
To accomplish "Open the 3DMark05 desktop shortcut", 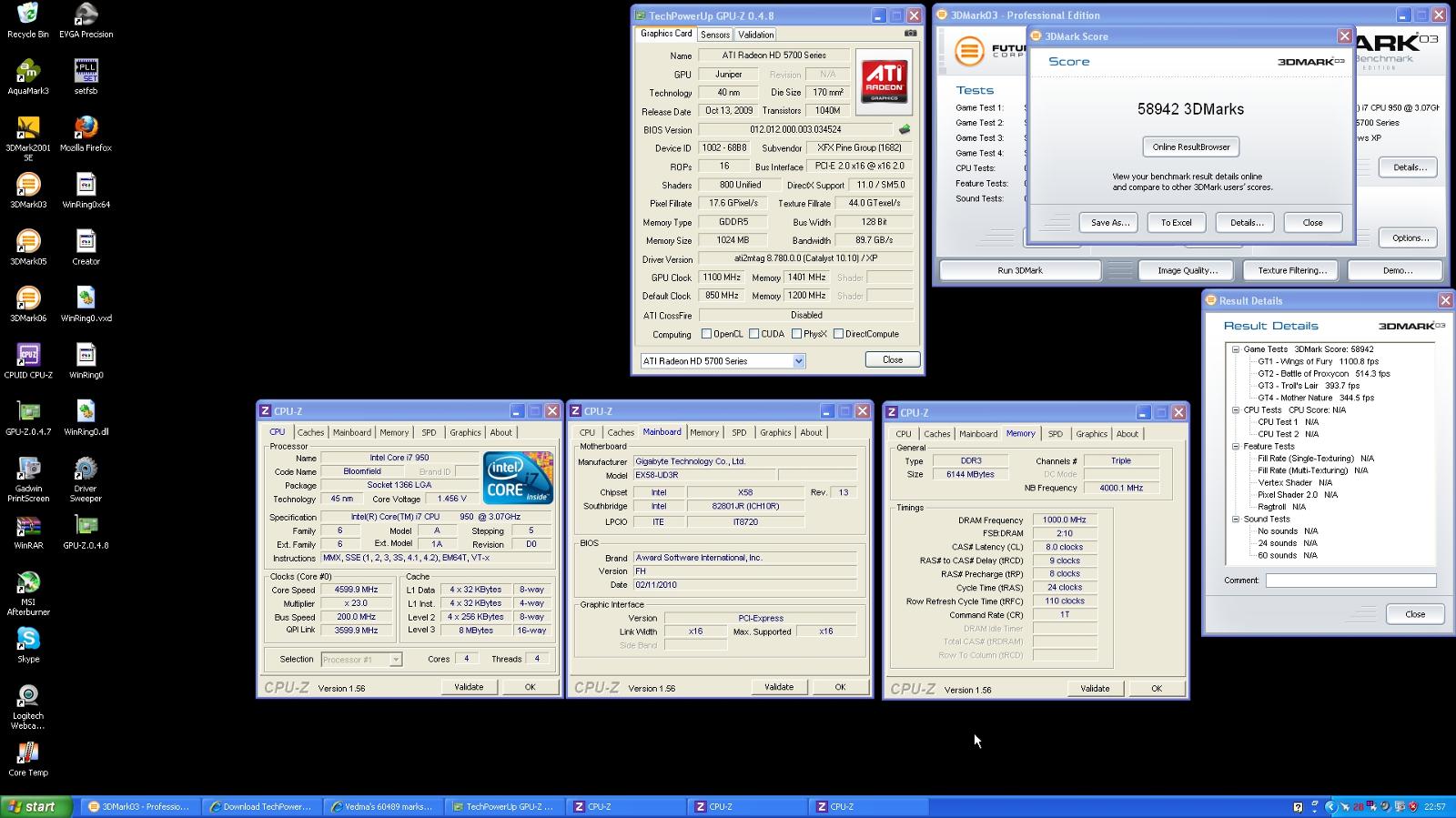I will click(x=28, y=247).
